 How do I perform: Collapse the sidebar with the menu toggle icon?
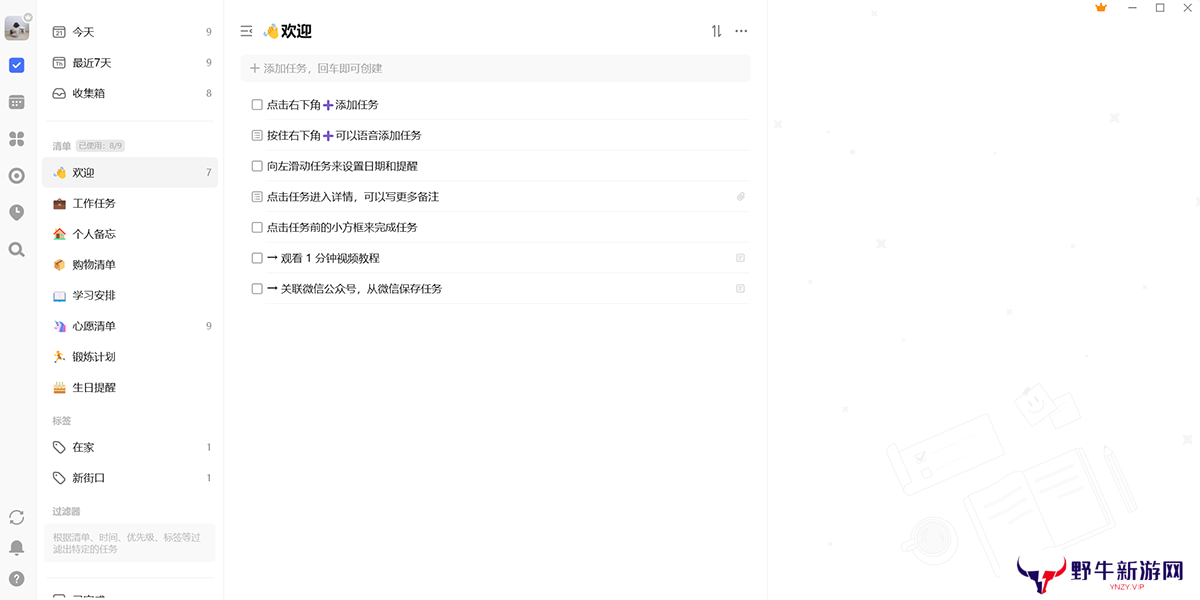click(247, 31)
